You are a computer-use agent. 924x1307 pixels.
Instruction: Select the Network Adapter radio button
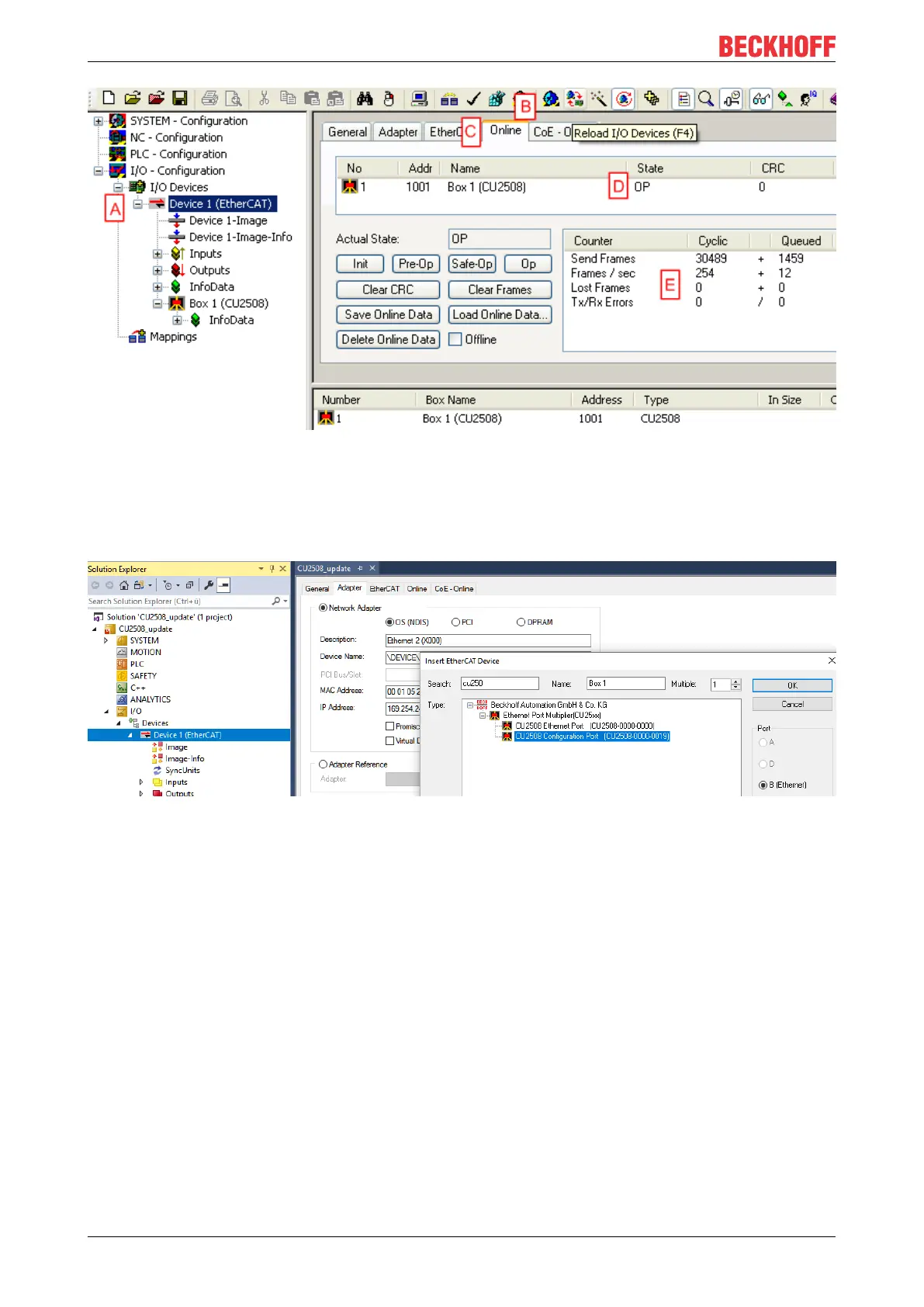point(323,608)
